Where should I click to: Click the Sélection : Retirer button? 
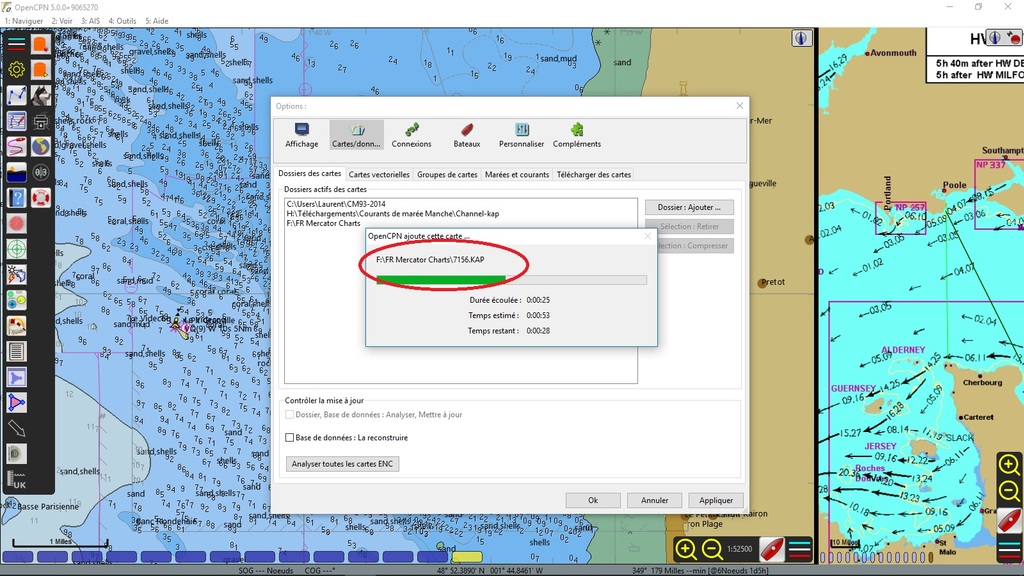(x=689, y=227)
